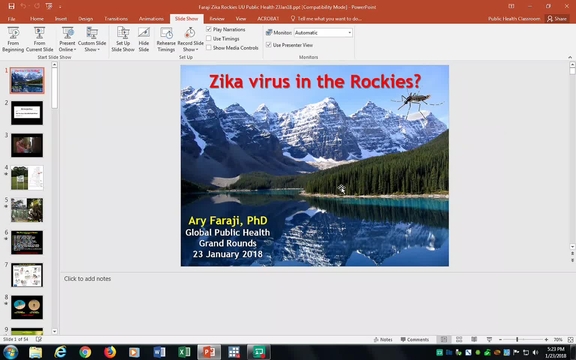Click Tell me what you want to do
576x360 pixels.
pos(326,19)
